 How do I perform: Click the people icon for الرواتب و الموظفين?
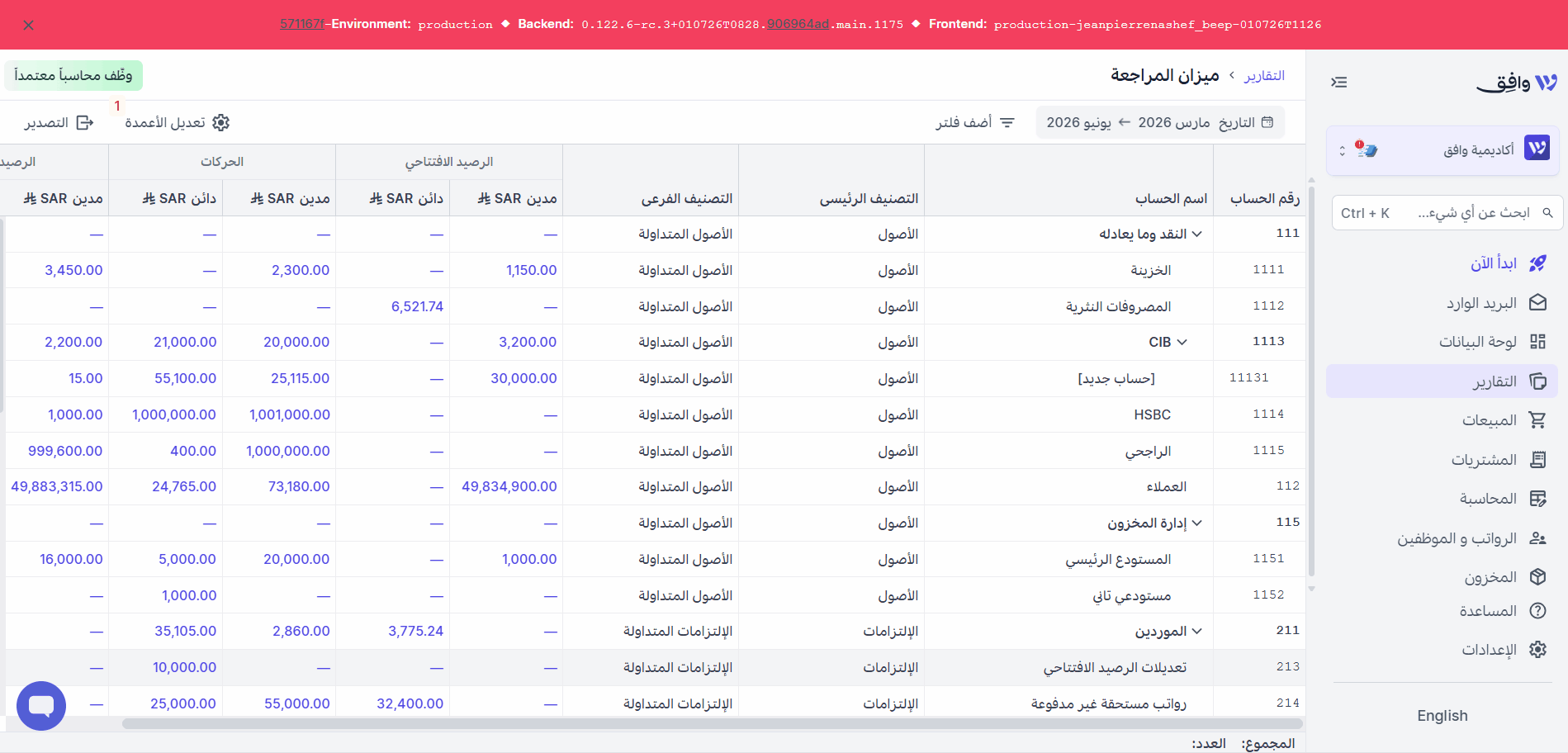[x=1537, y=538]
